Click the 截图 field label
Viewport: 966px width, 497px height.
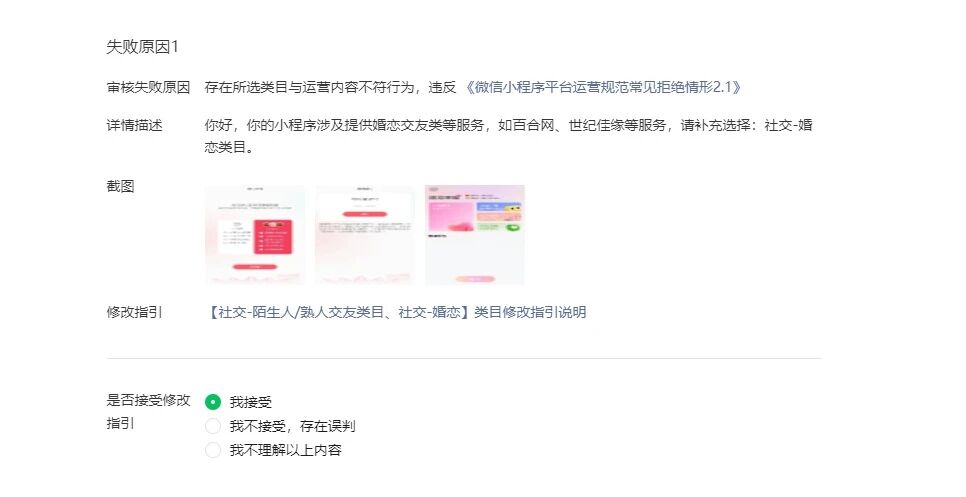click(120, 186)
